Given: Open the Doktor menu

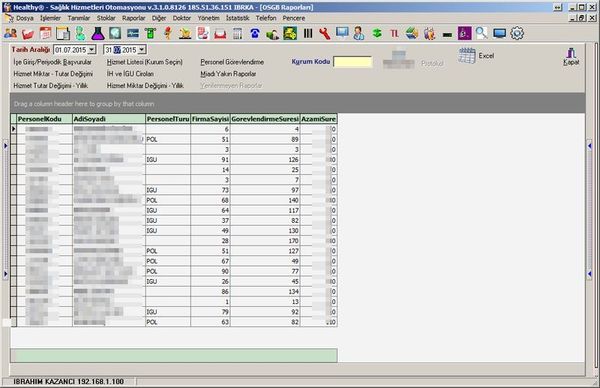Looking at the screenshot, I should tap(182, 18).
